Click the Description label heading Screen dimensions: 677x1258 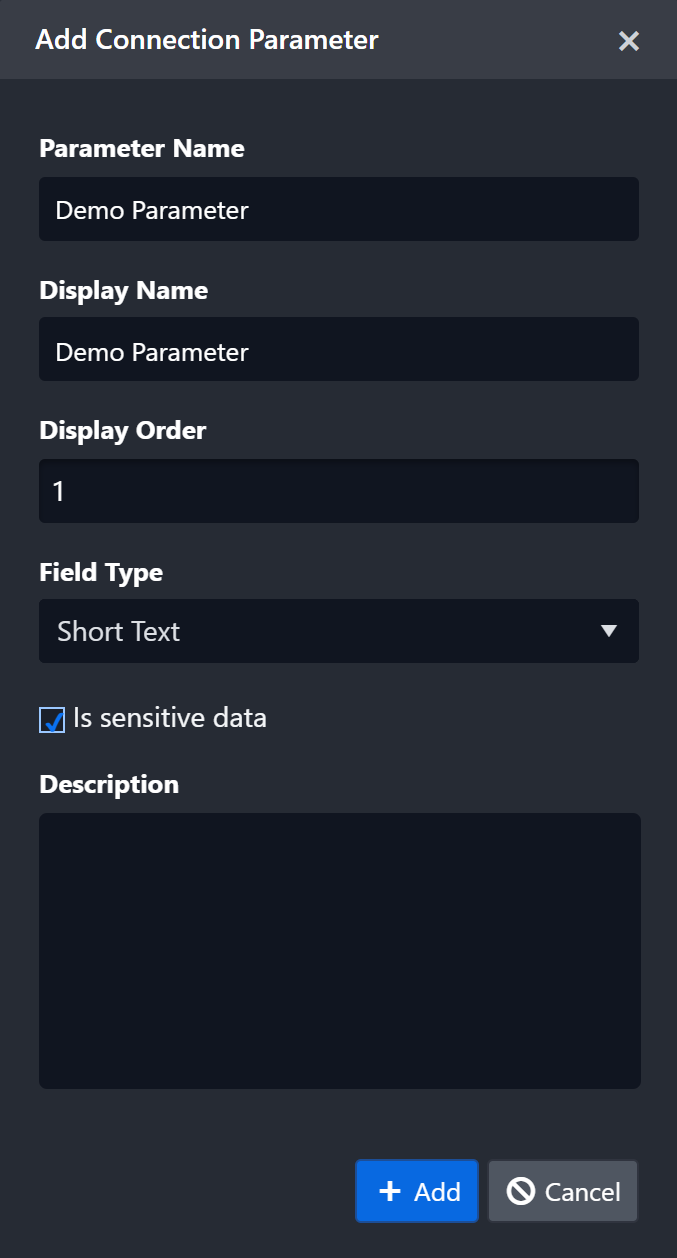tap(108, 784)
